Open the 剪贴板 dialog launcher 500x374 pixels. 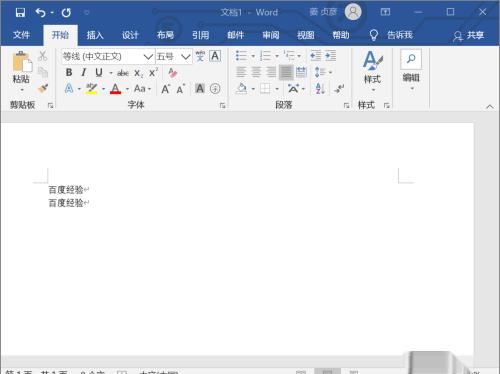[50, 105]
